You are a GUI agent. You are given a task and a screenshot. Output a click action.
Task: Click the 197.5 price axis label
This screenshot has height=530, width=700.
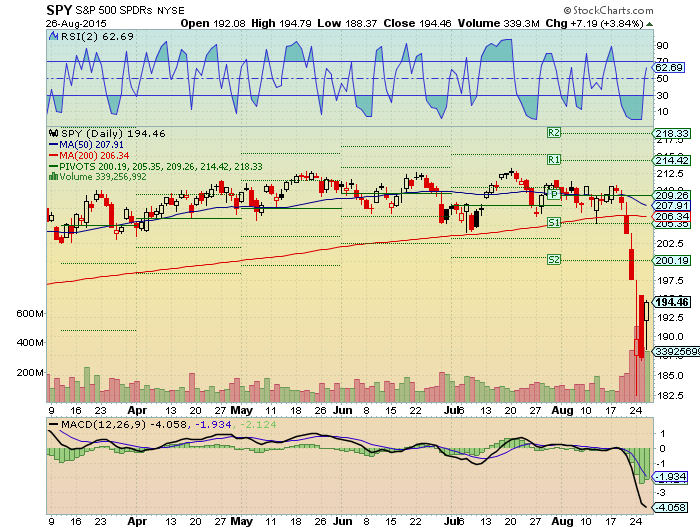point(670,280)
